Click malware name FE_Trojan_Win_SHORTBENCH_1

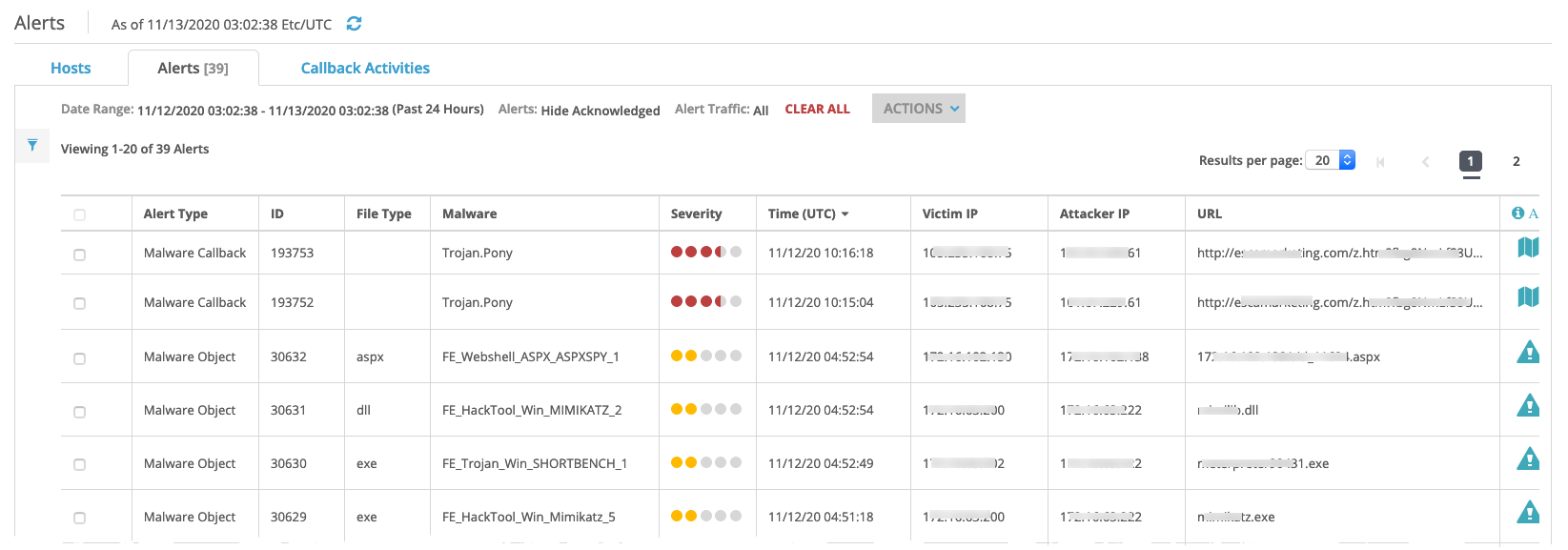[x=535, y=463]
